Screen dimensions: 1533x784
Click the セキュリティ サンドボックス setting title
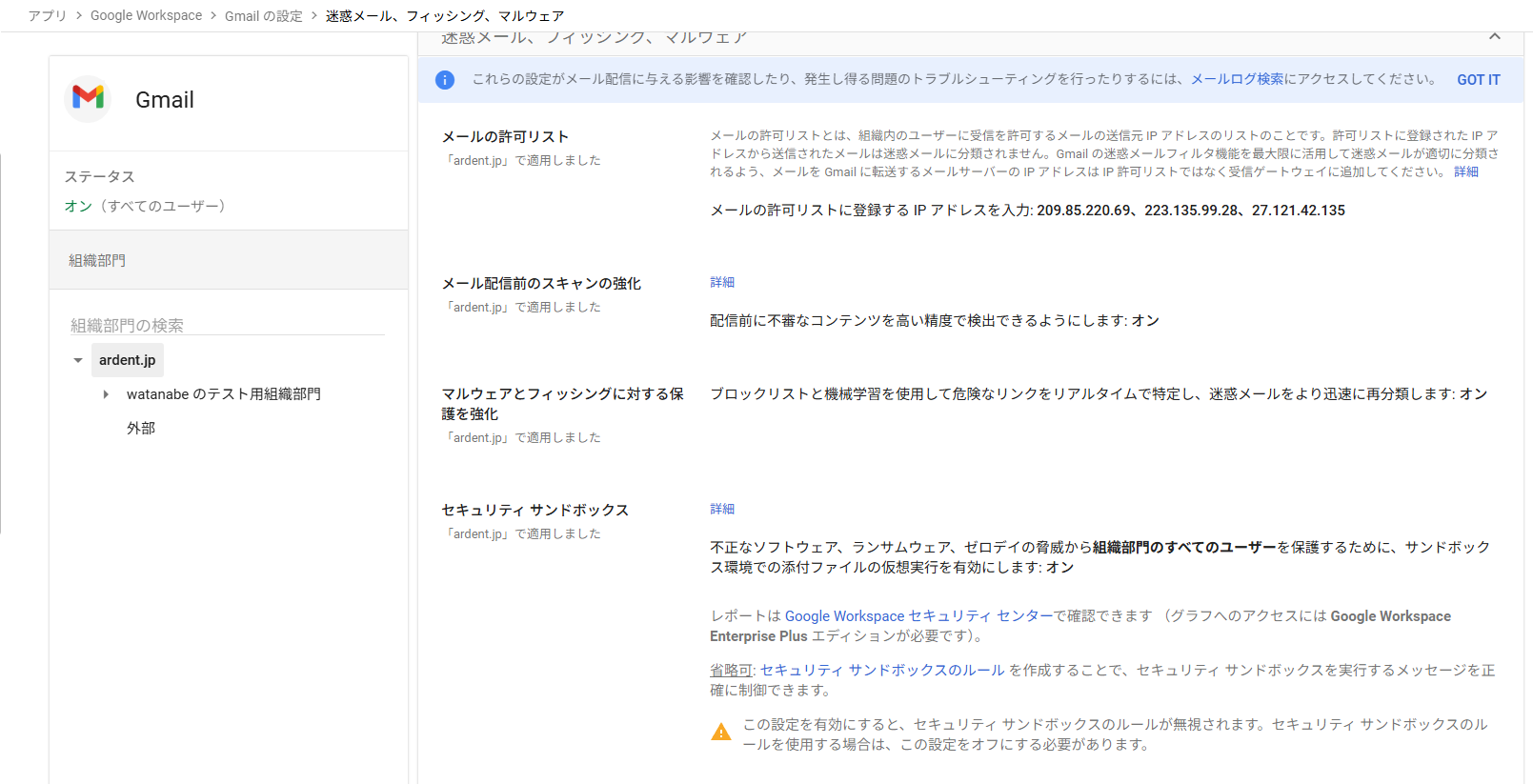535,510
